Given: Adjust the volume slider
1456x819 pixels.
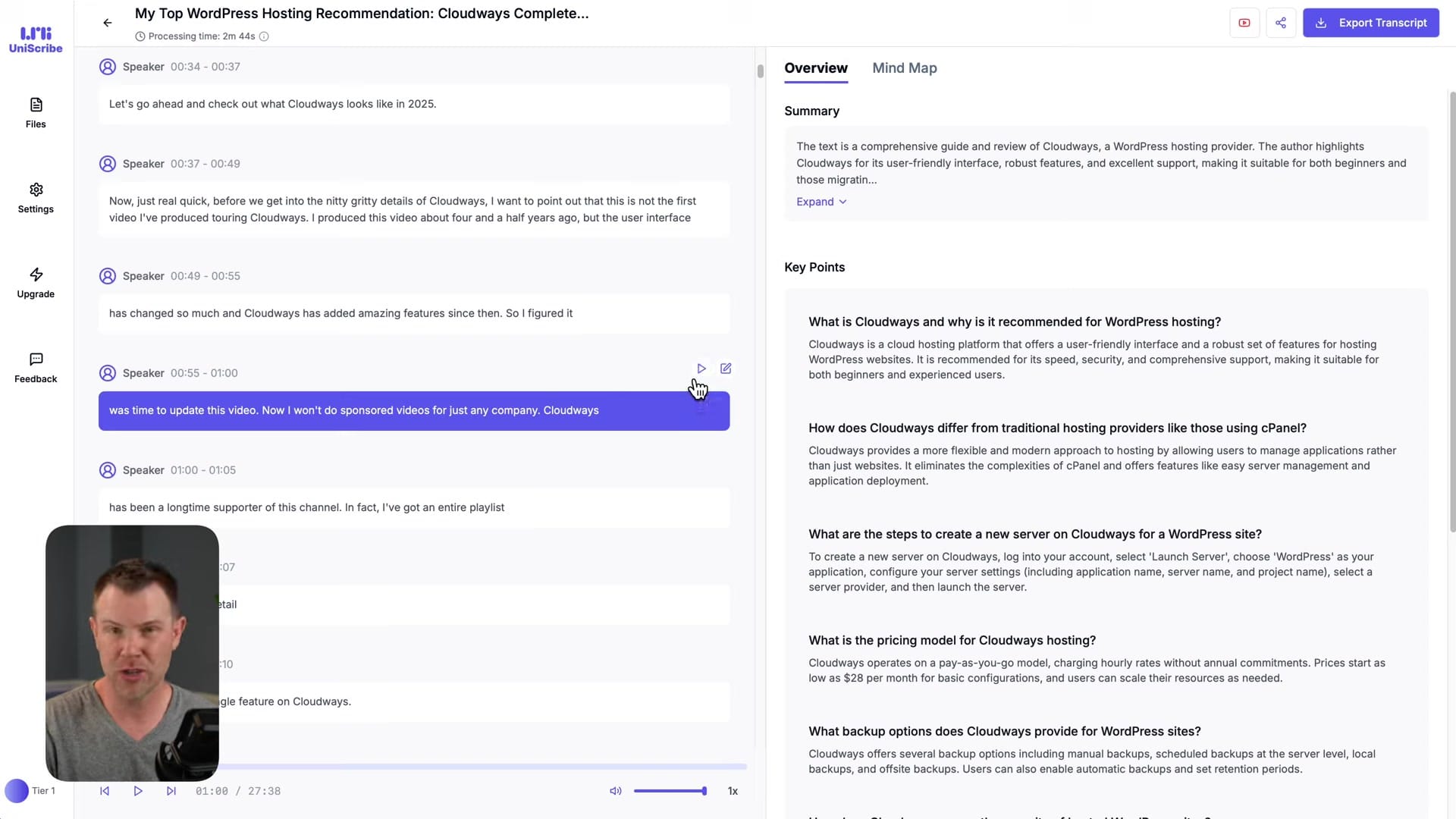Looking at the screenshot, I should [x=670, y=791].
